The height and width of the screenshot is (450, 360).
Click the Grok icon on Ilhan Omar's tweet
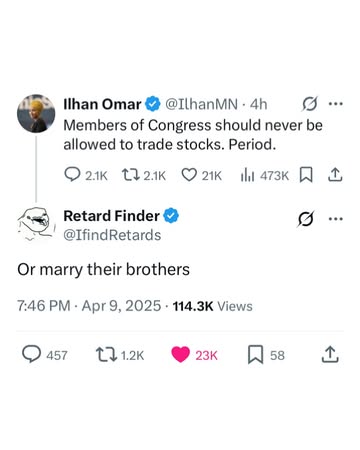(x=310, y=104)
